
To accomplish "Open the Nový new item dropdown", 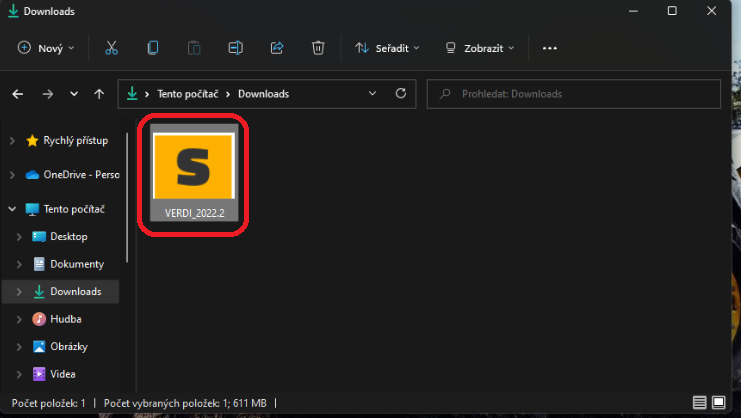I will click(46, 48).
